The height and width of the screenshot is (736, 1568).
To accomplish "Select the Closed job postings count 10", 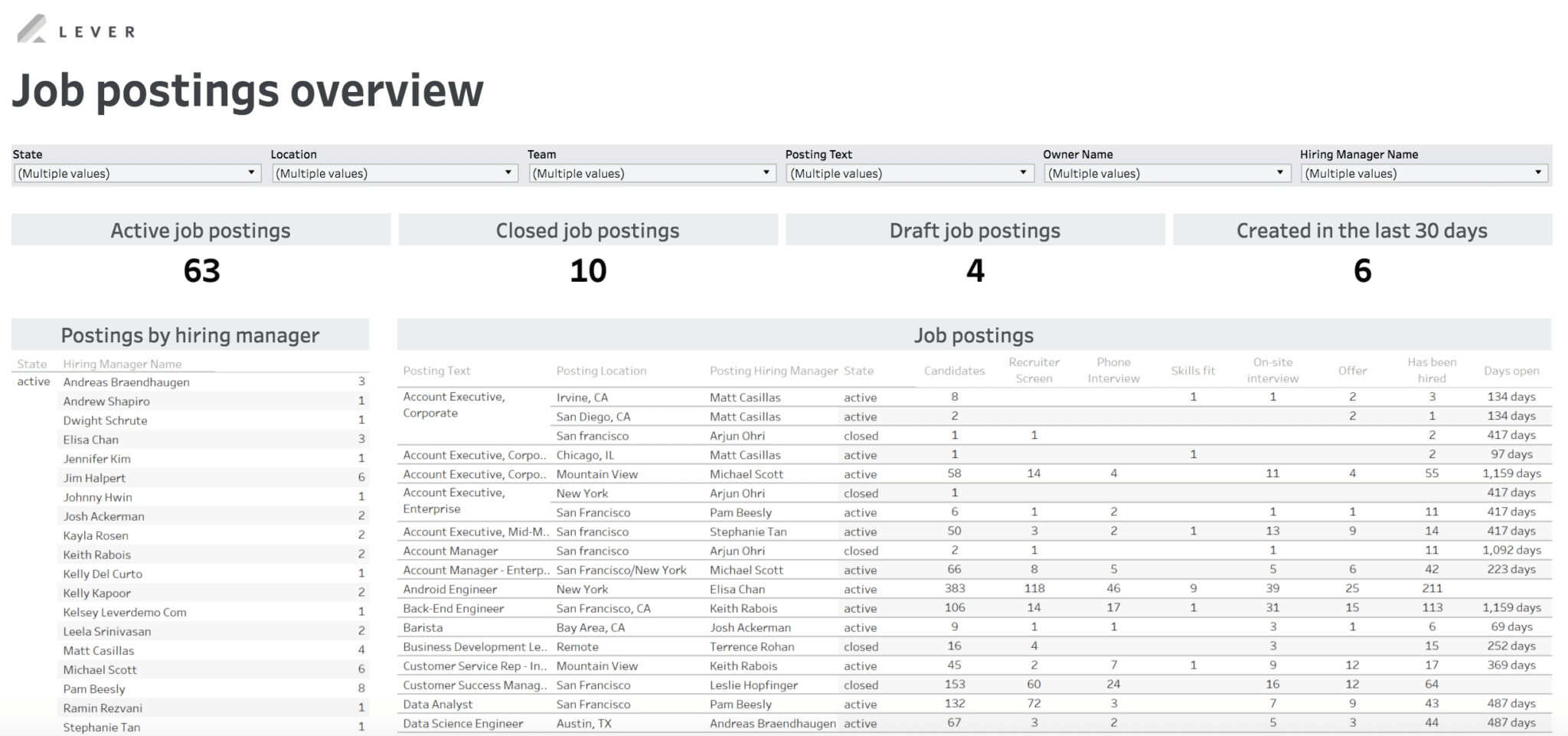I will 588,270.
